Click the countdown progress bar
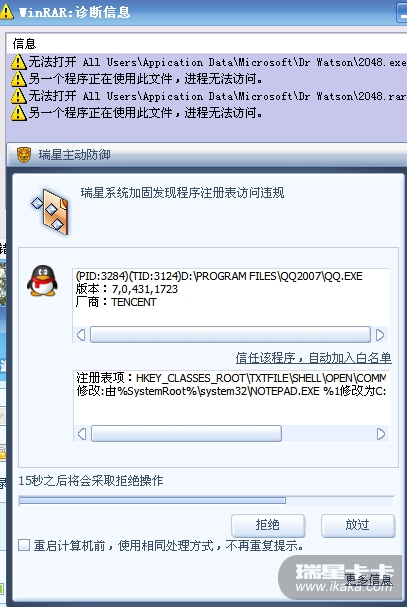 tap(206, 501)
